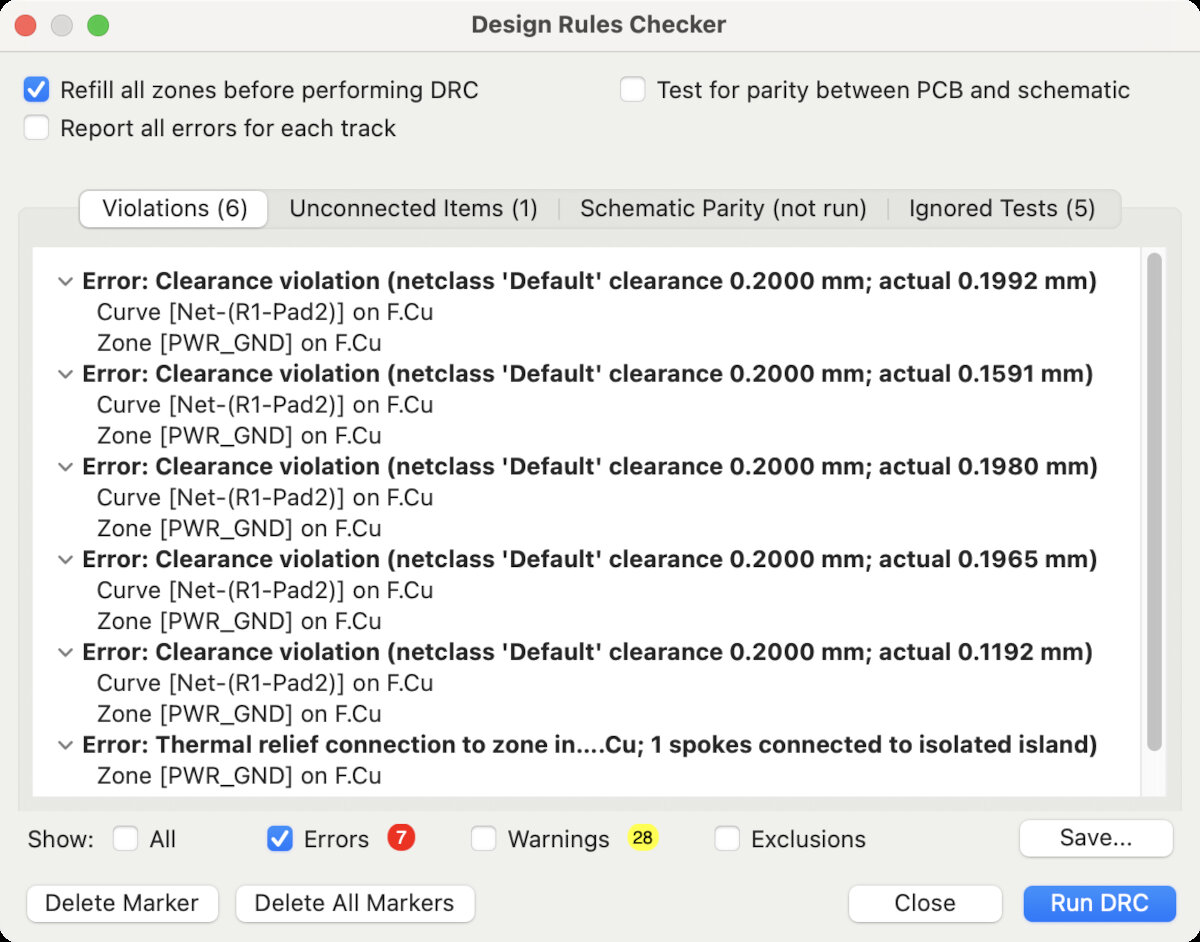
Task: Open the Schematic Parity tab
Action: [723, 208]
